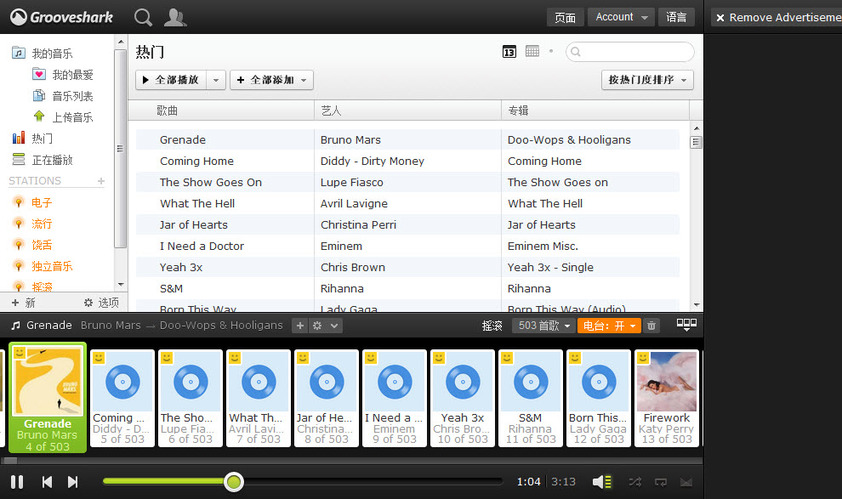Switch to calendar-style list view icon
This screenshot has height=499, width=842.
[509, 52]
